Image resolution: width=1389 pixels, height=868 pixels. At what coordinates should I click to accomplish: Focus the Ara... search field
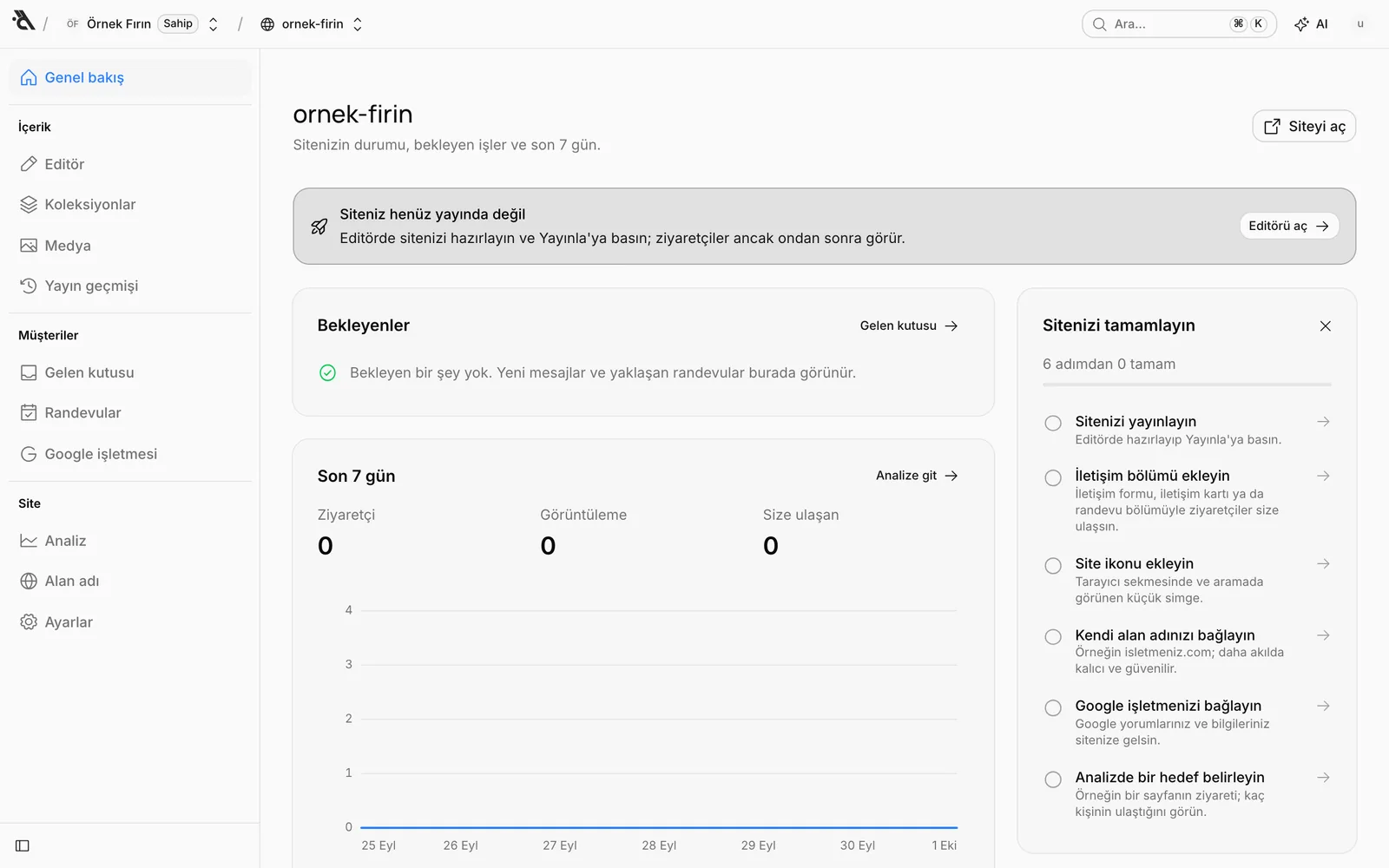[1179, 24]
